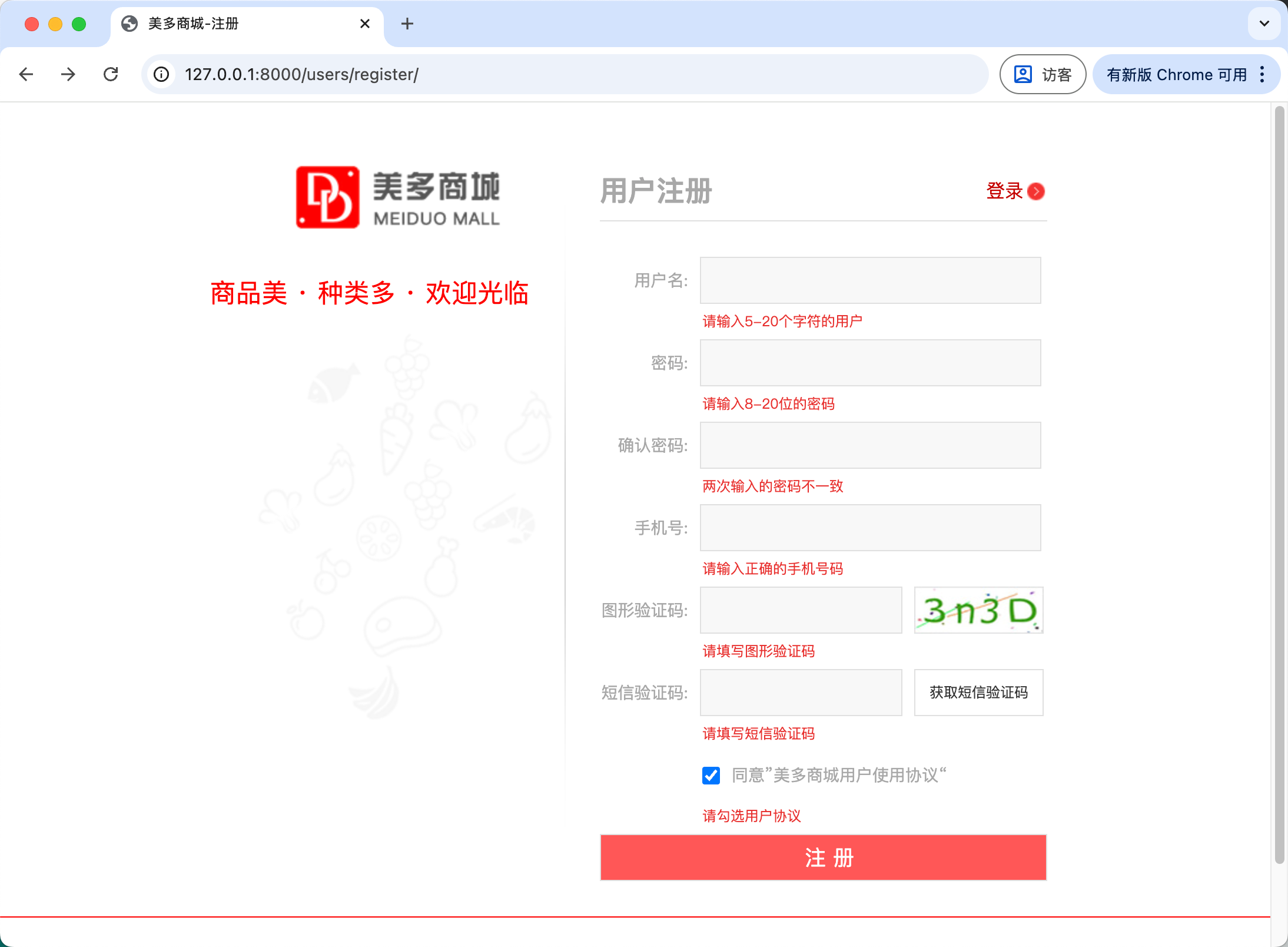1288x947 pixels.
Task: Click the page vertical scrollbar
Action: tap(1279, 483)
